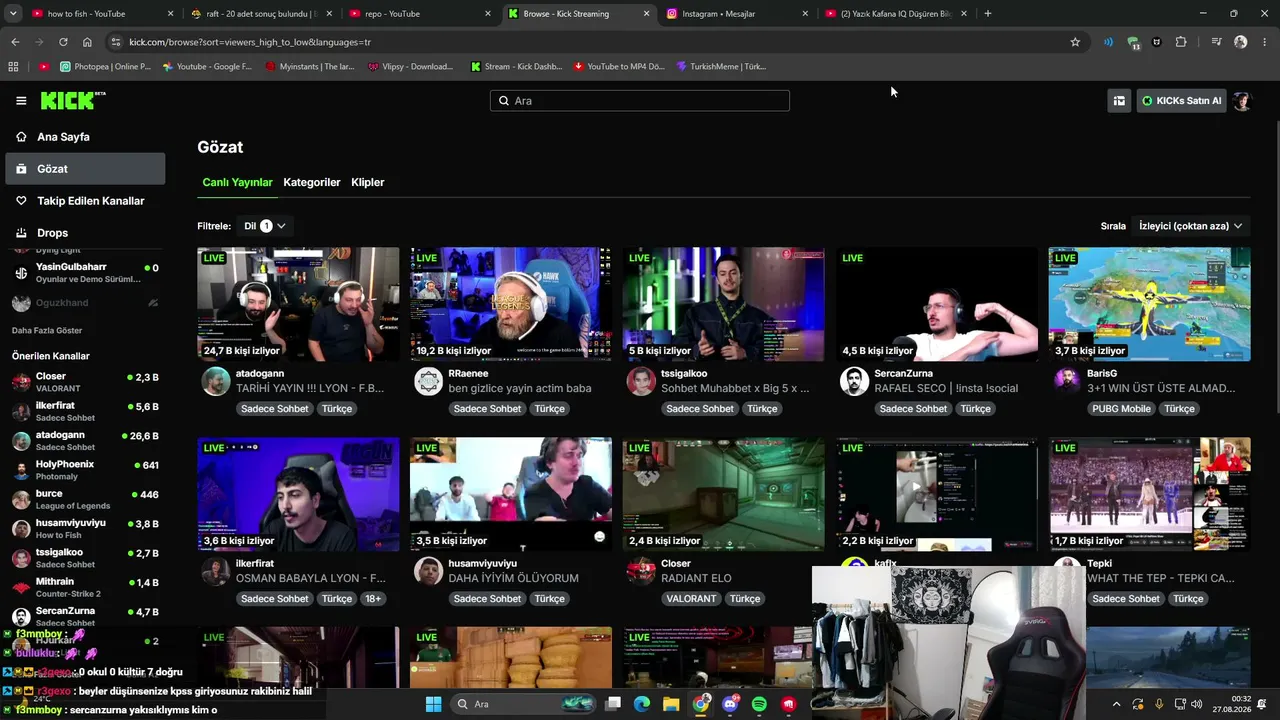Click BarisG's channel avatar

click(x=1067, y=381)
